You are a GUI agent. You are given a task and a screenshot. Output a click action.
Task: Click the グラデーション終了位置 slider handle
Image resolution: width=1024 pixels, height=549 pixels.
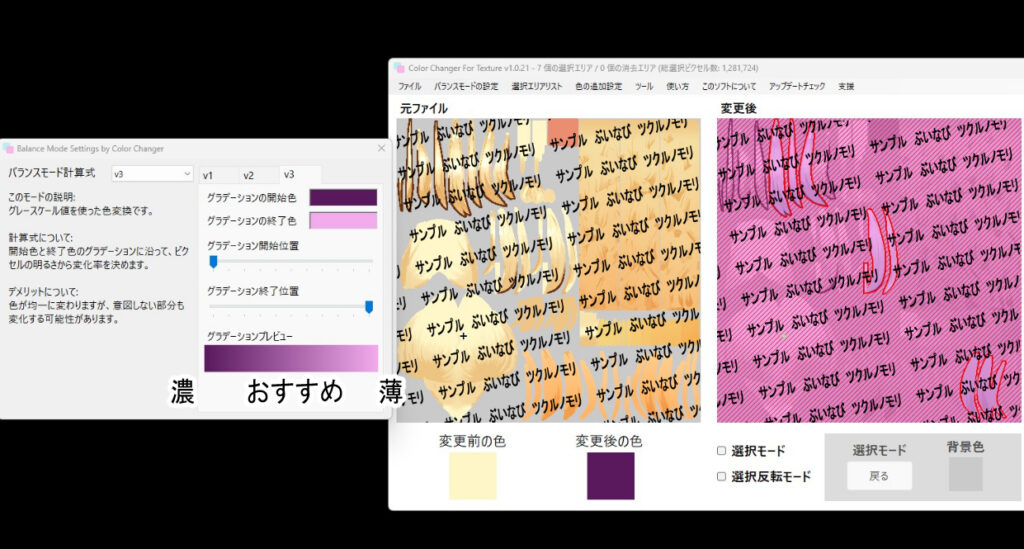click(x=369, y=307)
